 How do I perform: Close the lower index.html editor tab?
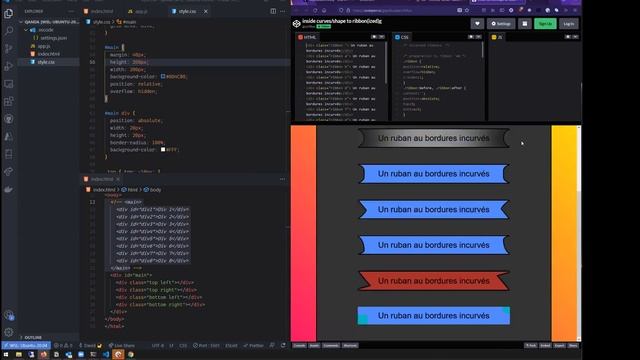(x=118, y=179)
